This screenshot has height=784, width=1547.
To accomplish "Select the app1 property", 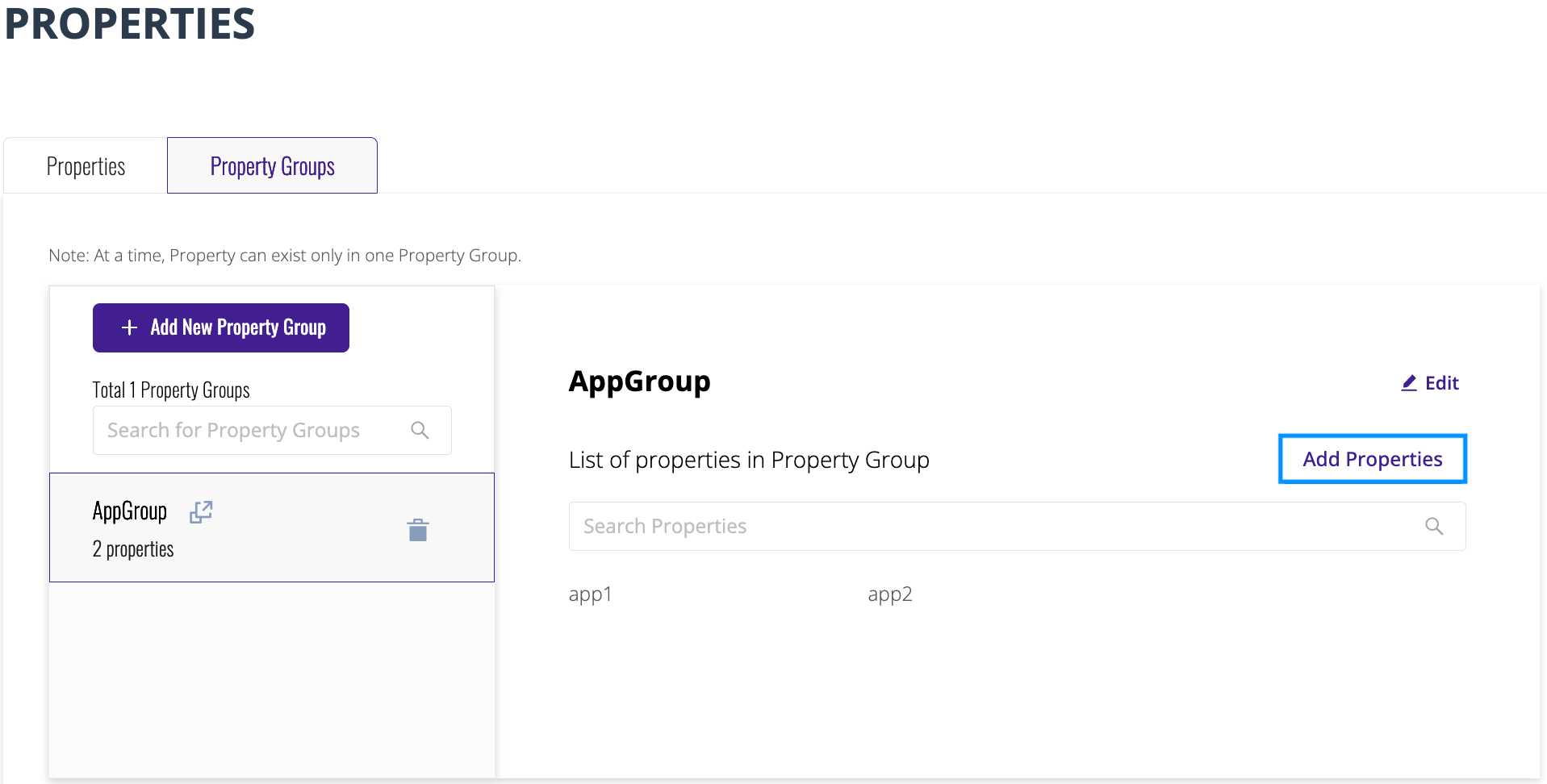I will [591, 594].
